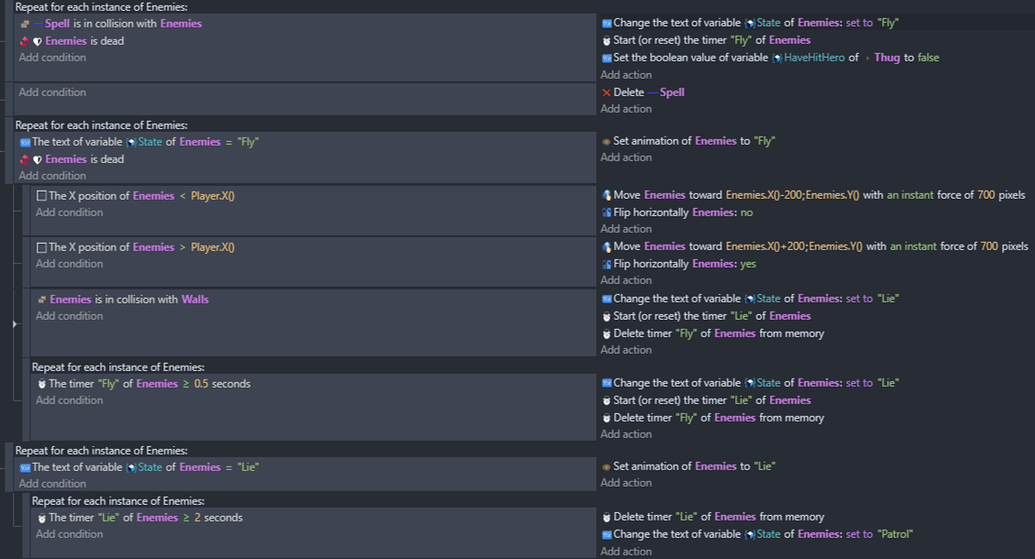Click the position icon of Enemies > Player.X() condition

(x=42, y=247)
